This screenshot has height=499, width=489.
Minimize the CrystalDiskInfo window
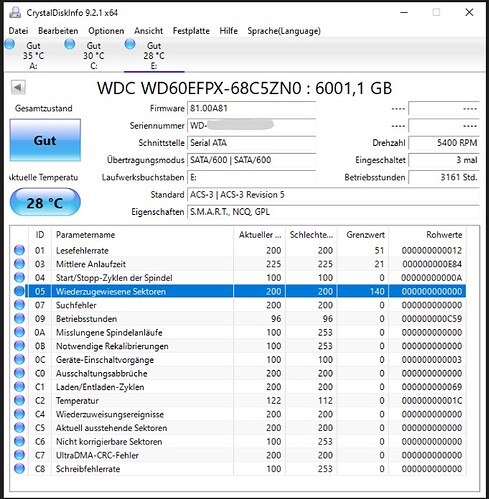coord(404,13)
